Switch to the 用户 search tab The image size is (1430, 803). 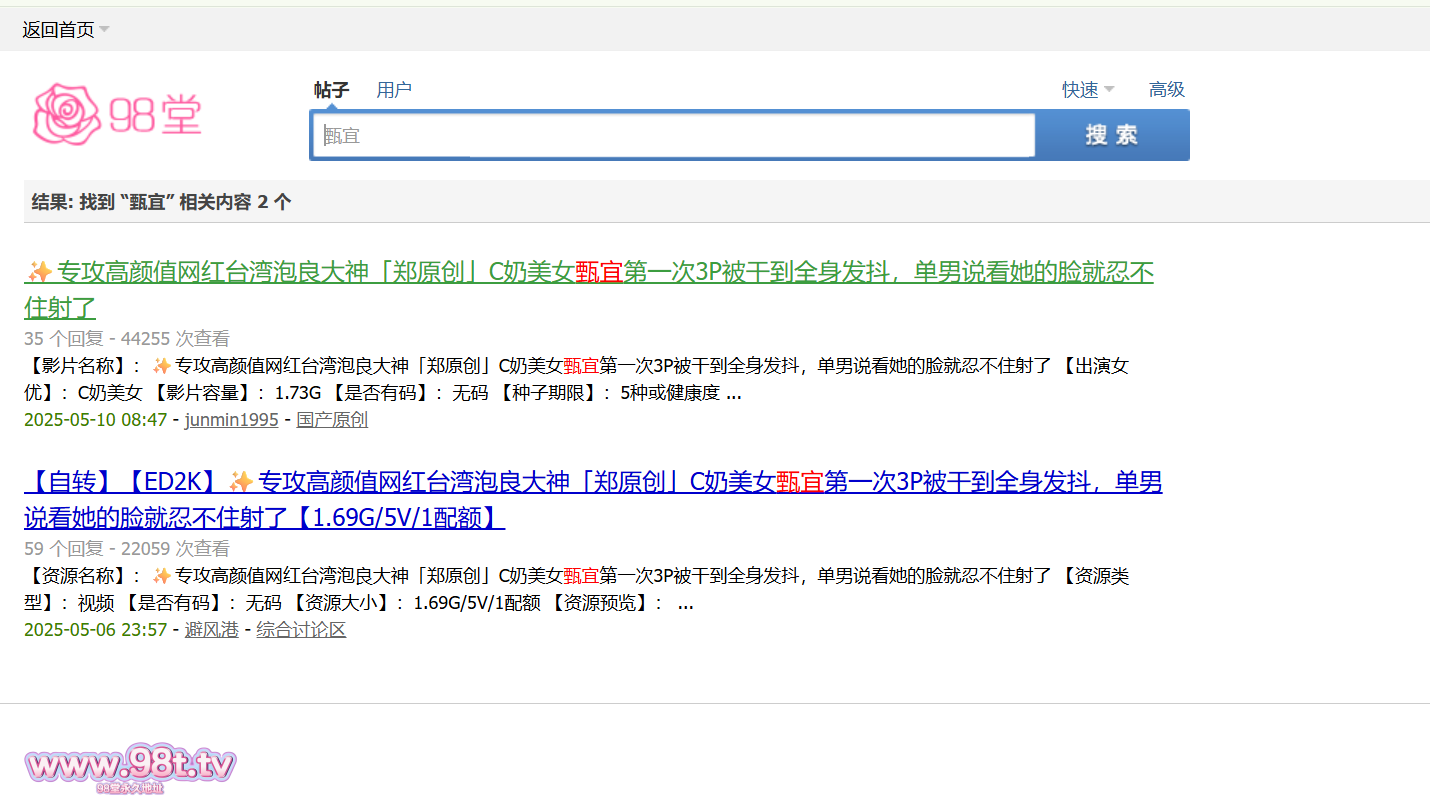(x=394, y=90)
